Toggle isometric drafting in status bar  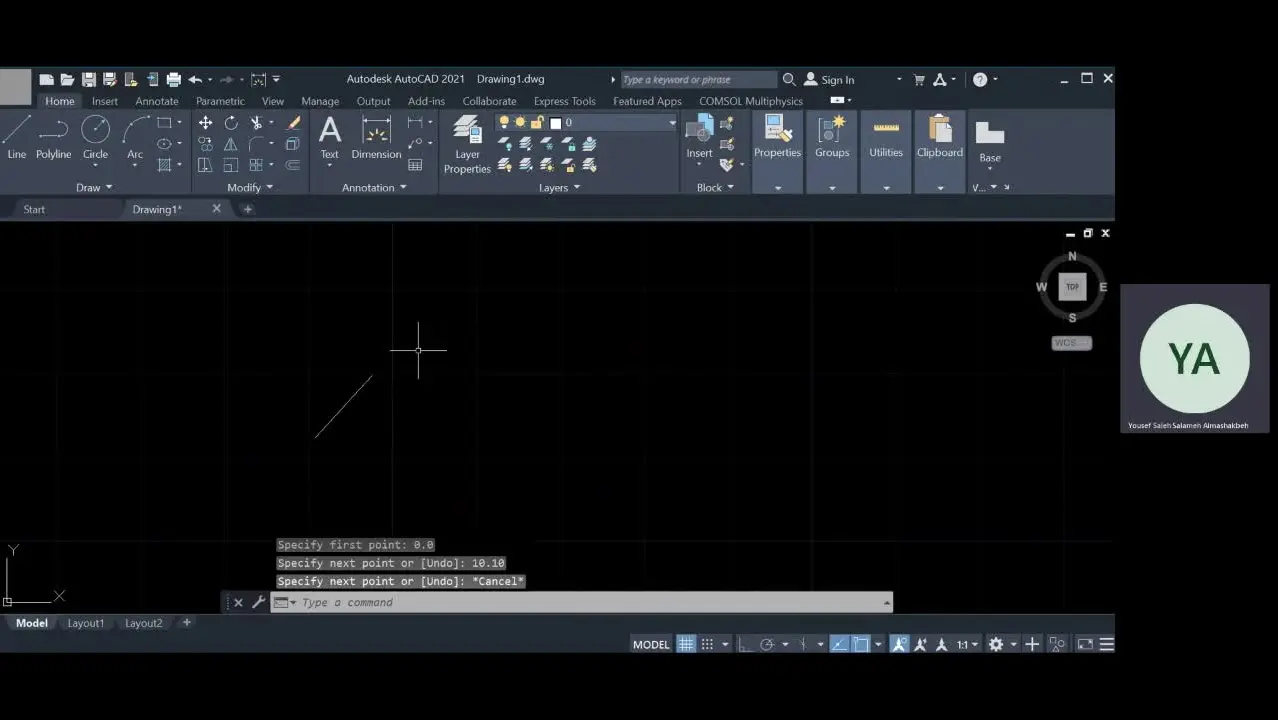coord(802,644)
